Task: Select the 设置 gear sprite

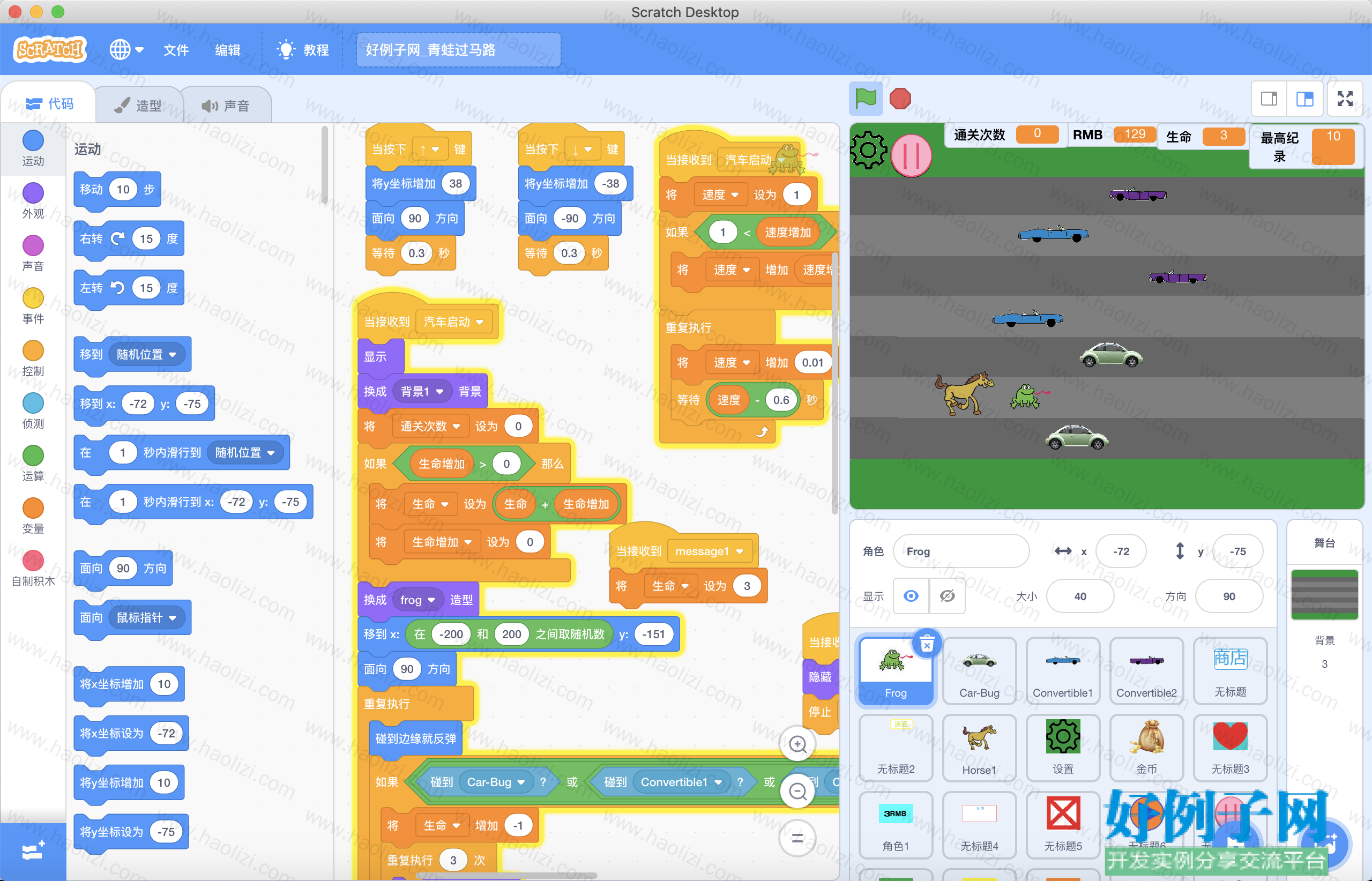Action: click(1063, 748)
